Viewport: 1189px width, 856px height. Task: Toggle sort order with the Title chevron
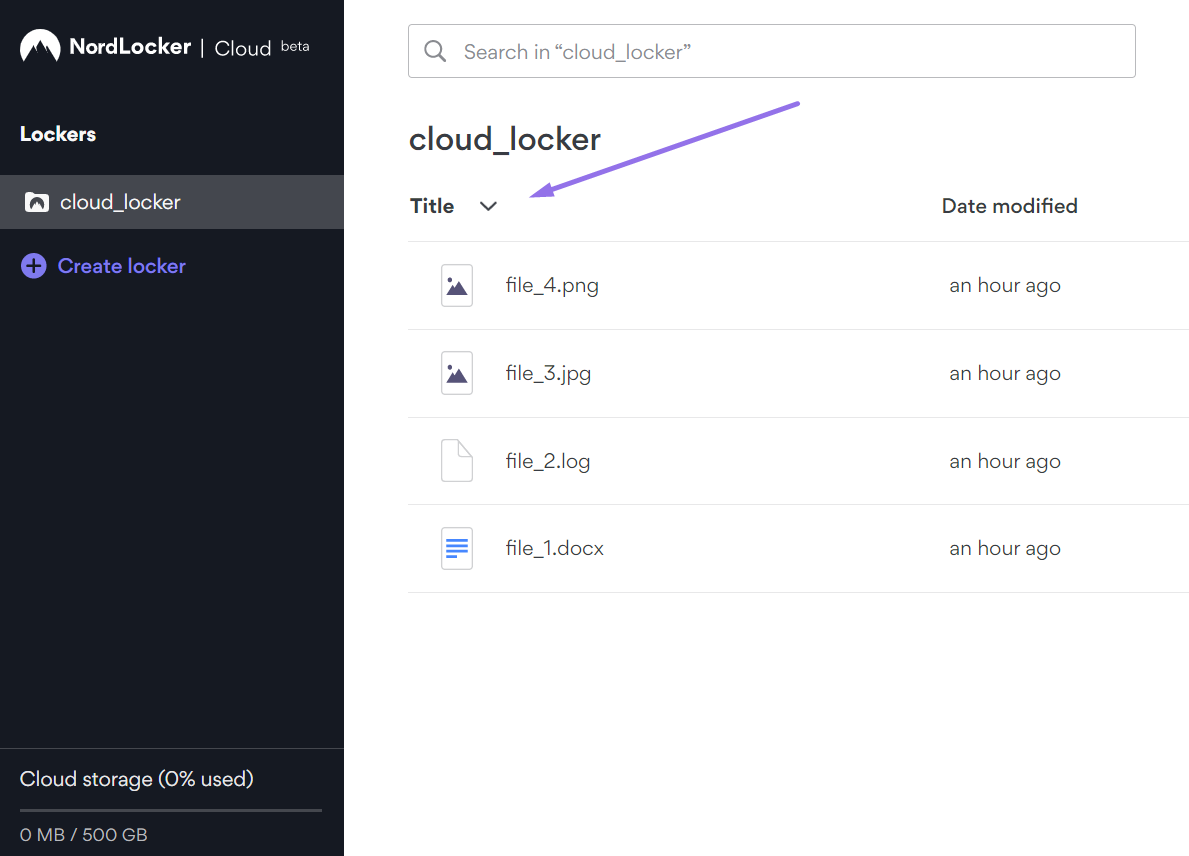point(488,206)
